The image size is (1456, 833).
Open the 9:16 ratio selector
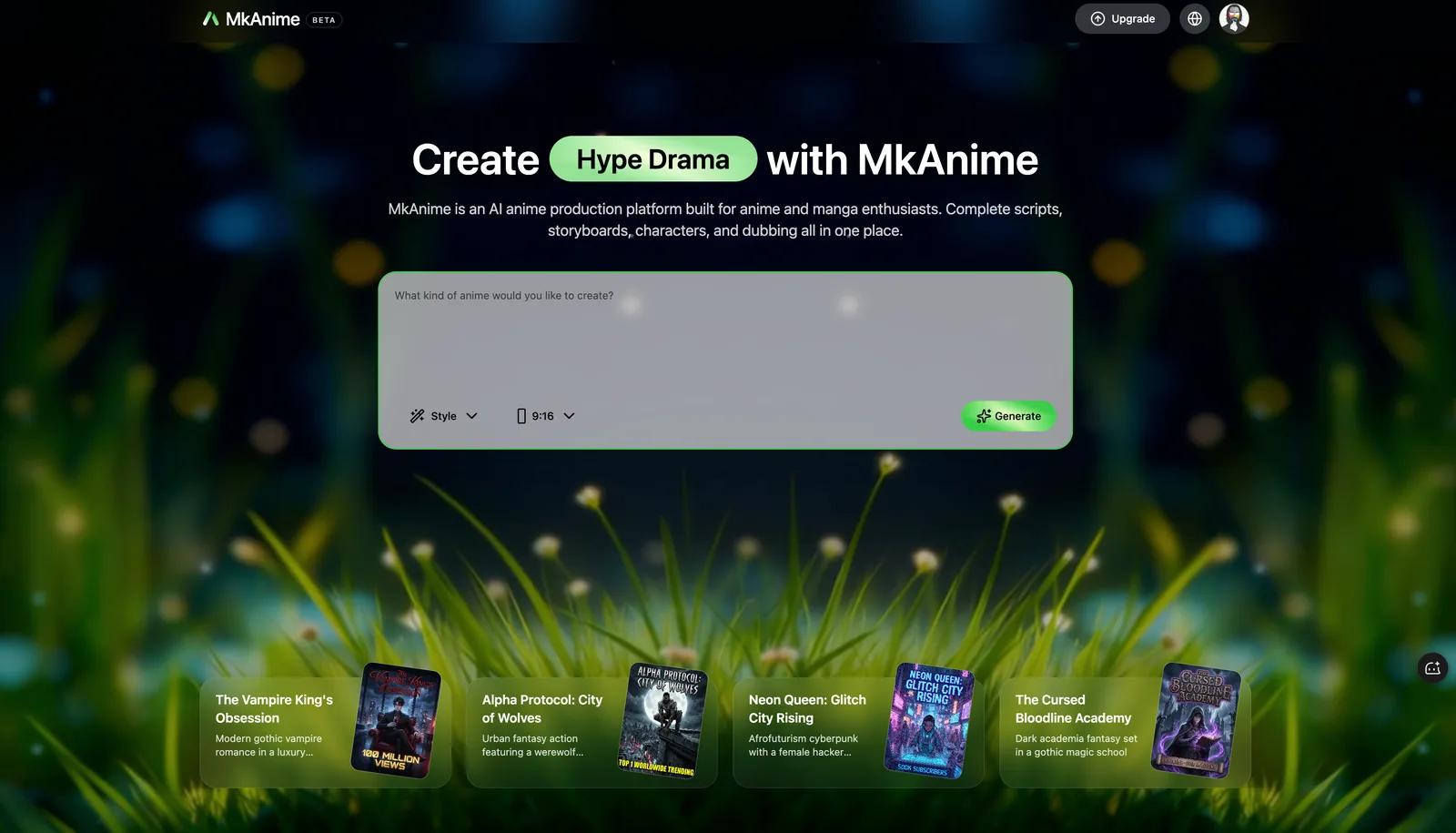pos(543,416)
